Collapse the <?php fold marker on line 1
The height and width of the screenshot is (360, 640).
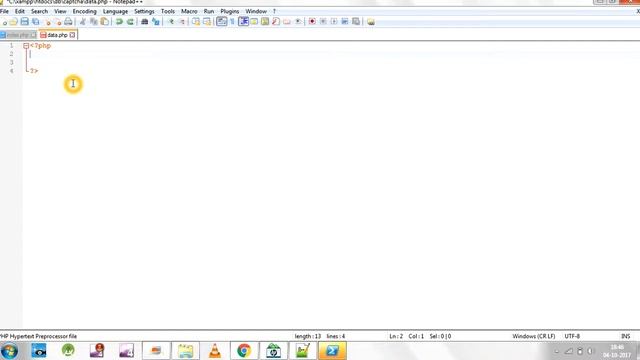point(26,46)
